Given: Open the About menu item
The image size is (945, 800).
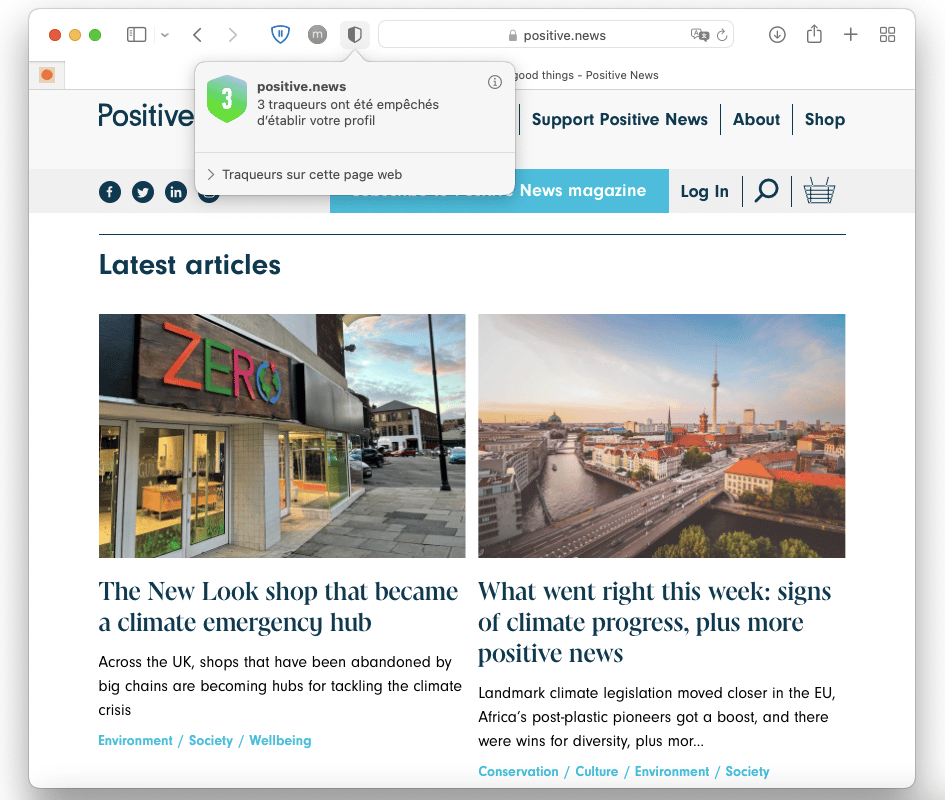Looking at the screenshot, I should click(x=756, y=119).
